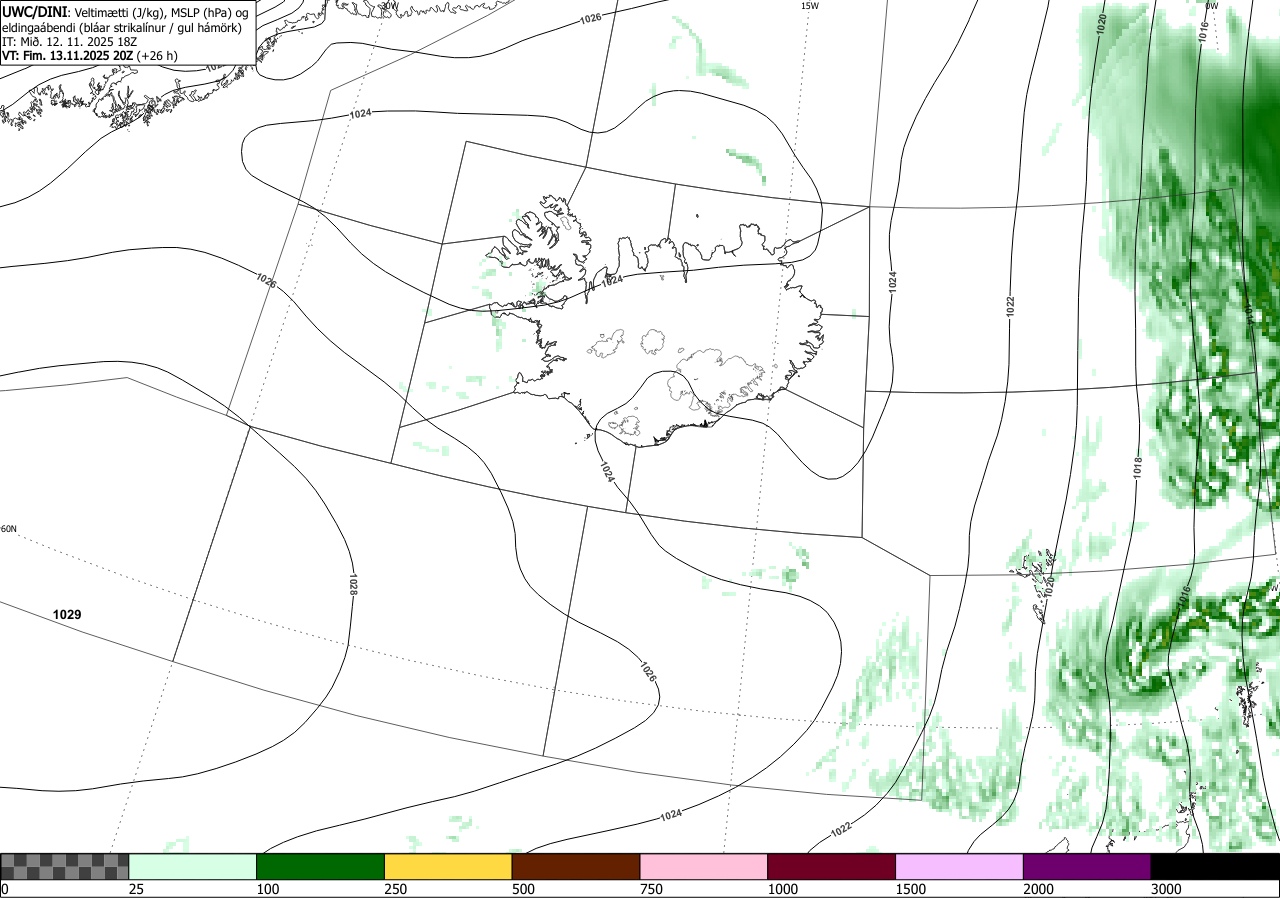This screenshot has width=1280, height=898.
Task: Click the bold "1029" pressure maximum label
Action: (67, 614)
